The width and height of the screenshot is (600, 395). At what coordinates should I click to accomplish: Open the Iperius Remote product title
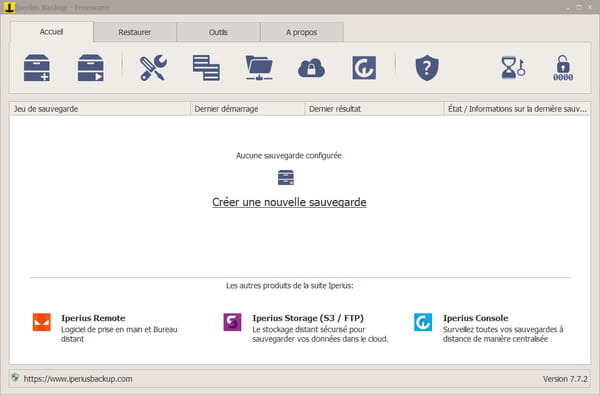93,318
